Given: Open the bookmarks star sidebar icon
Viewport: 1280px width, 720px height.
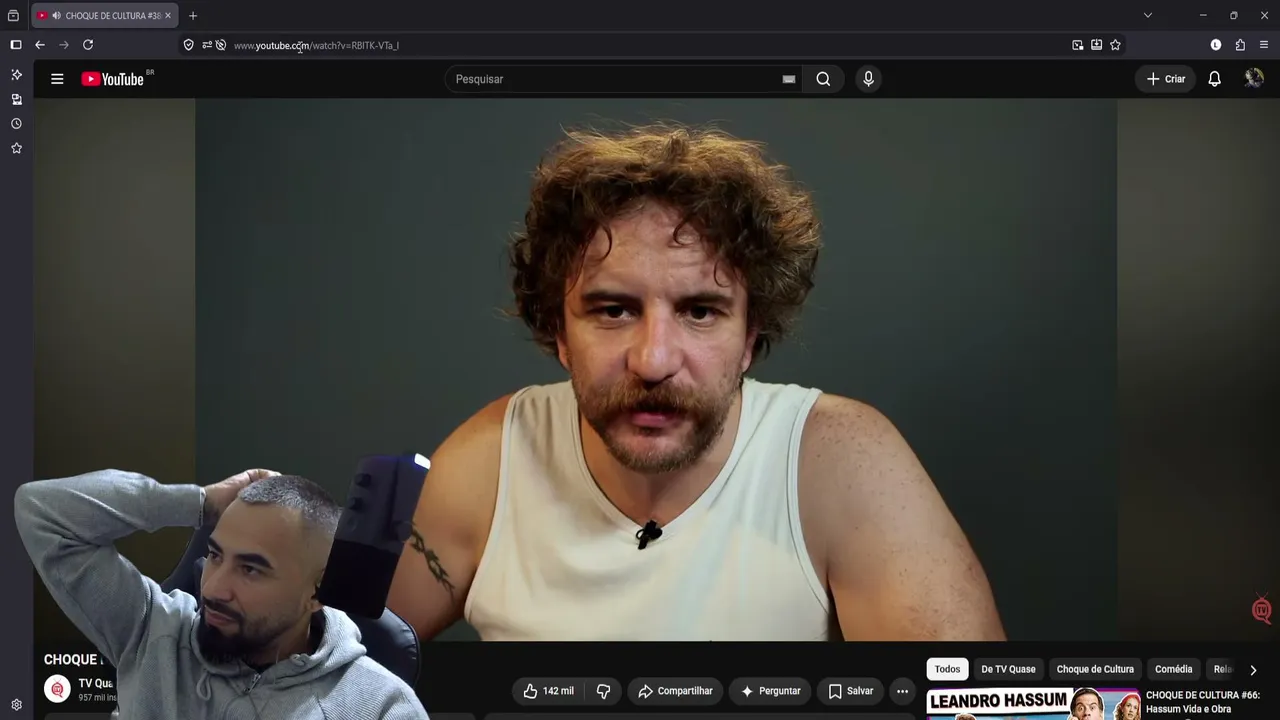Looking at the screenshot, I should click(x=16, y=148).
